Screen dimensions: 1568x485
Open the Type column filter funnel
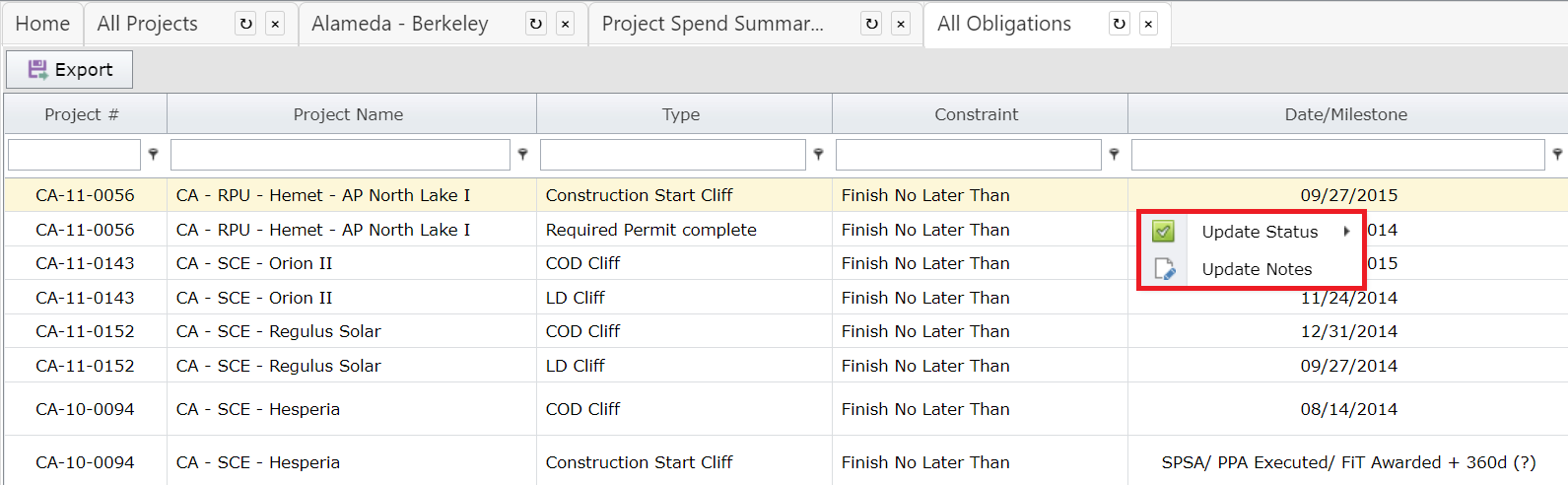click(818, 154)
